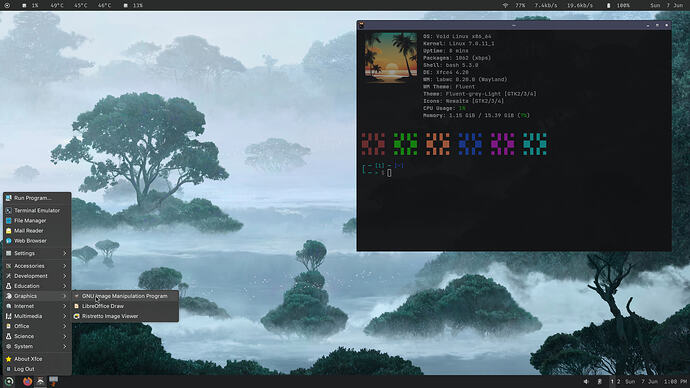Click the circular icon at top-left panel

click(x=7, y=6)
